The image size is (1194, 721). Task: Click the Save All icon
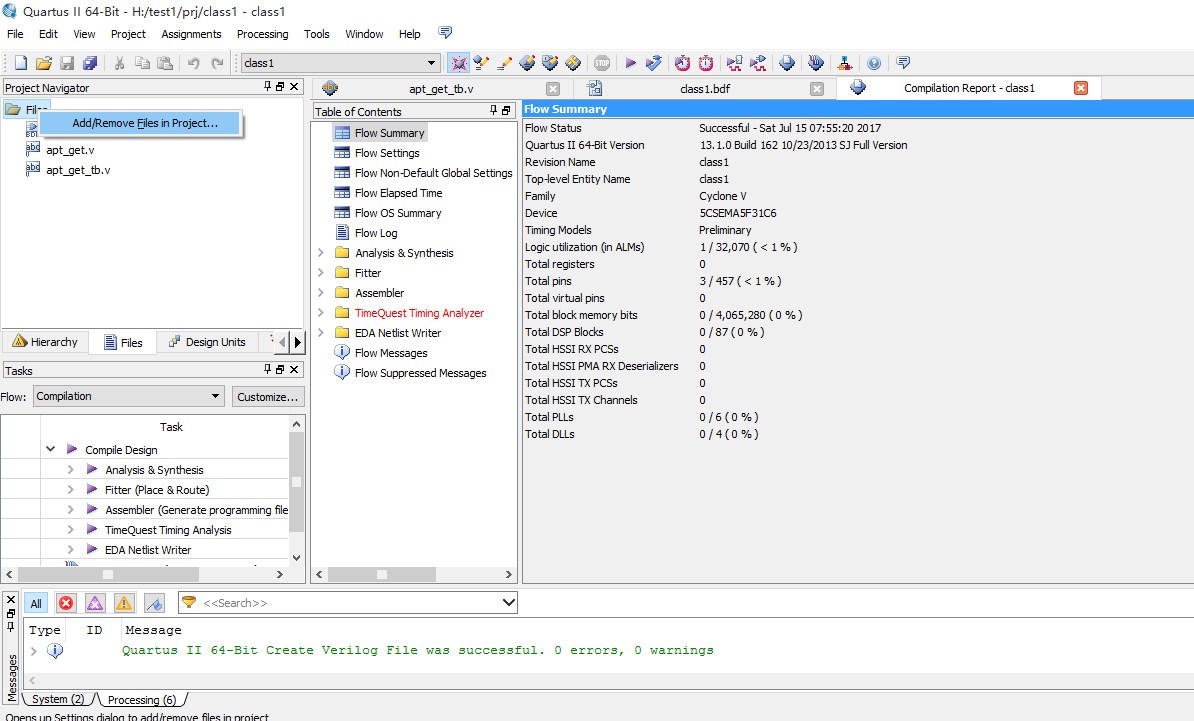[x=90, y=63]
